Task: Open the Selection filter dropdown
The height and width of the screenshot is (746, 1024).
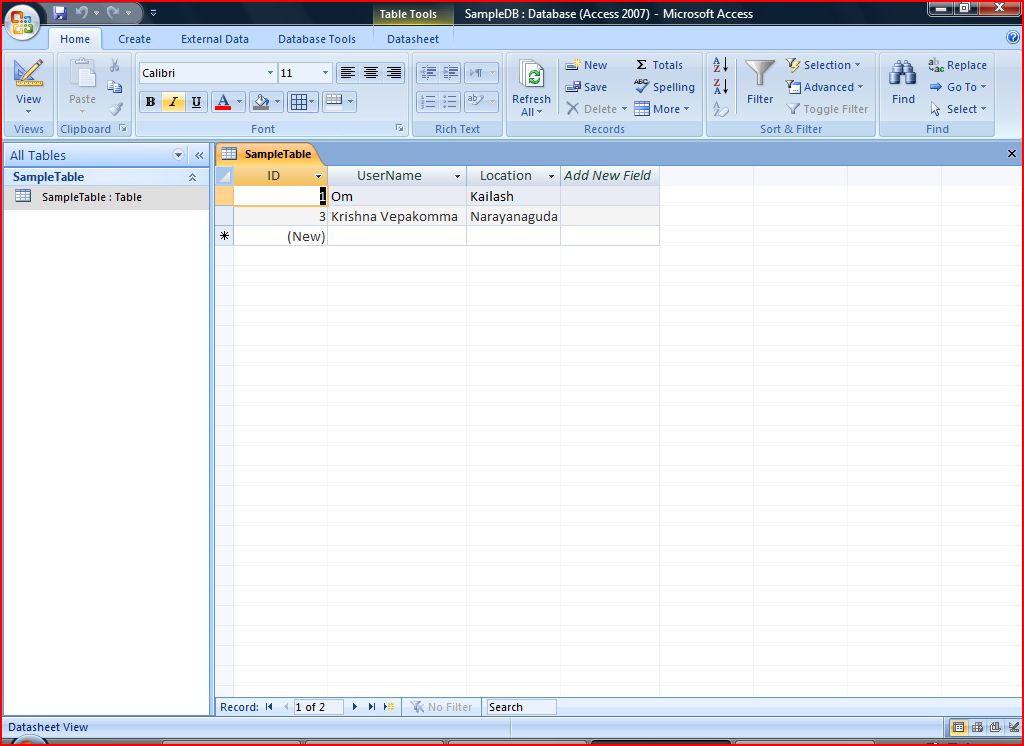Action: (823, 65)
